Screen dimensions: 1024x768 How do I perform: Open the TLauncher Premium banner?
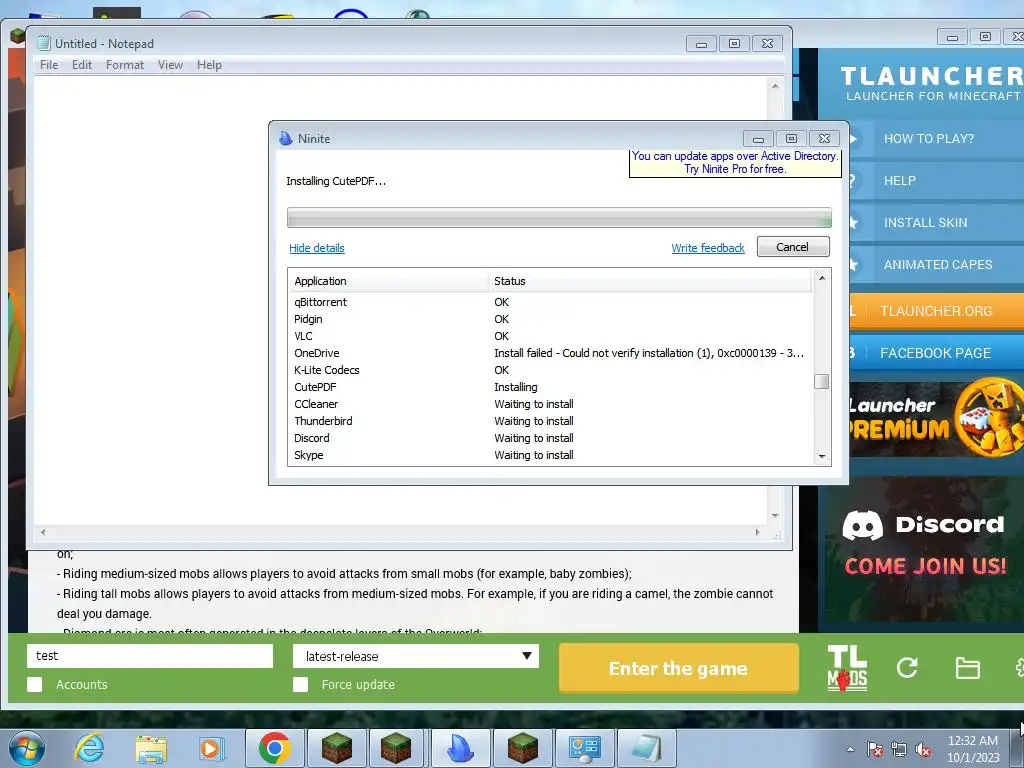coord(936,418)
